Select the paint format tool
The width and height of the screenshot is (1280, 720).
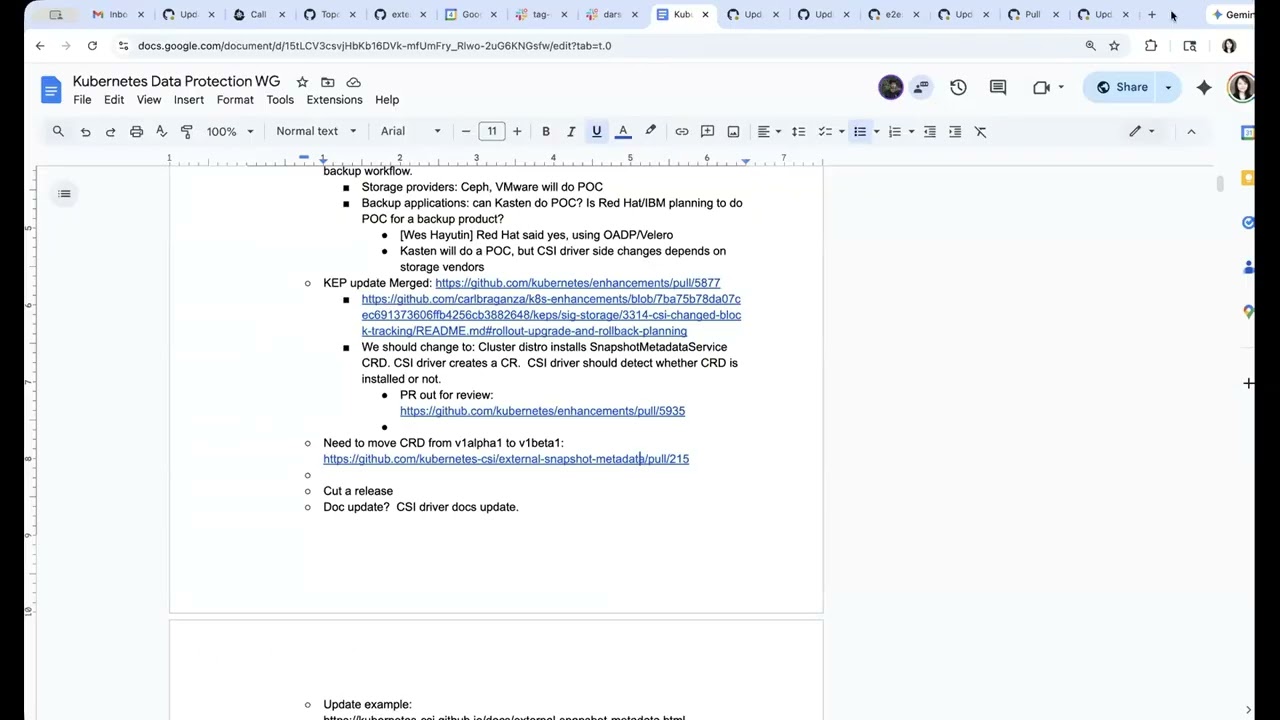(186, 131)
